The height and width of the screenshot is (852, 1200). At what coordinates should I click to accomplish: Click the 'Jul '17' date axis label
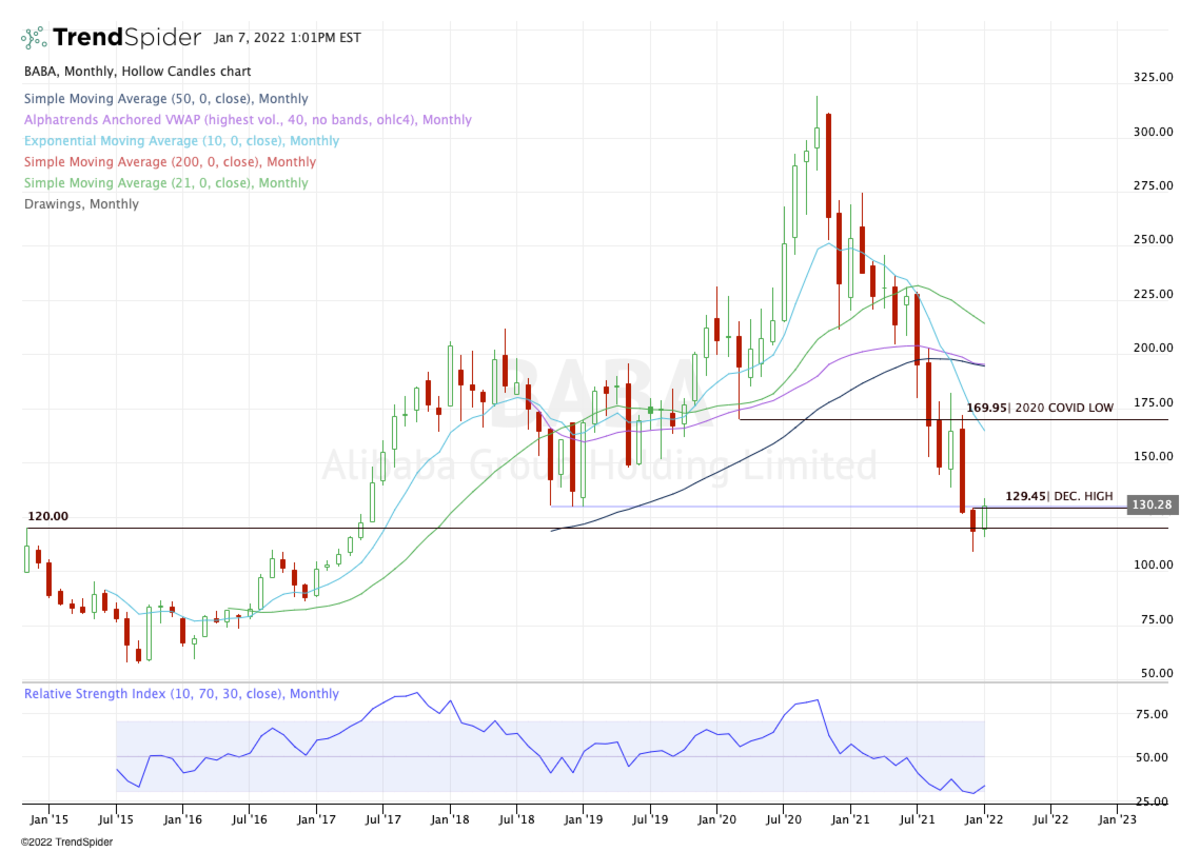(382, 819)
